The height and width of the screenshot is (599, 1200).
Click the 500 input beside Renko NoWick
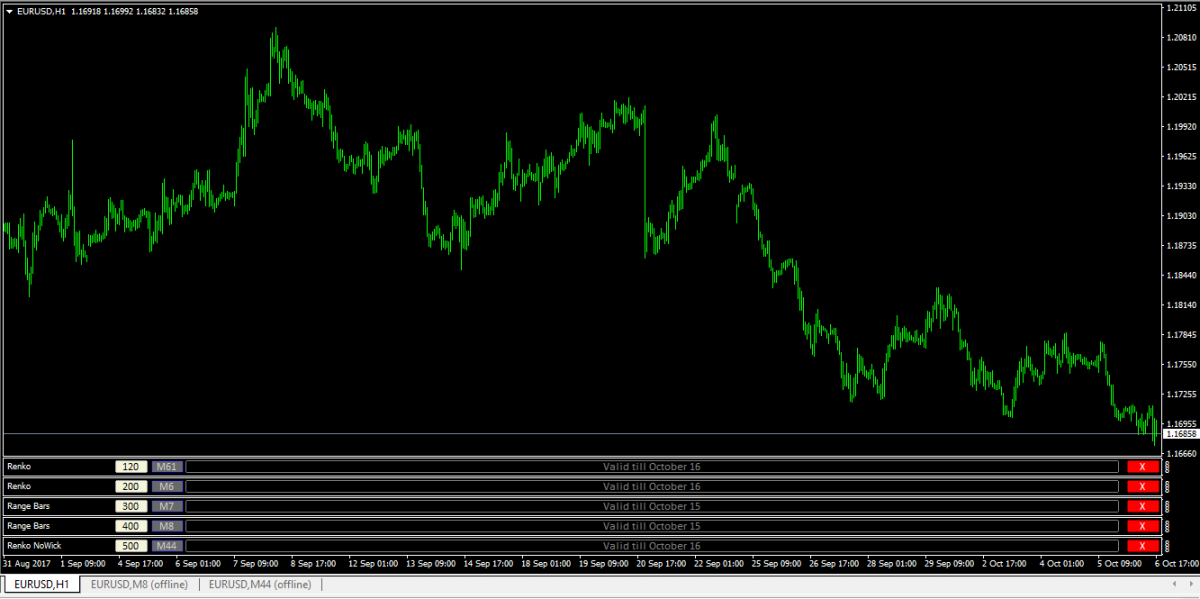[129, 546]
